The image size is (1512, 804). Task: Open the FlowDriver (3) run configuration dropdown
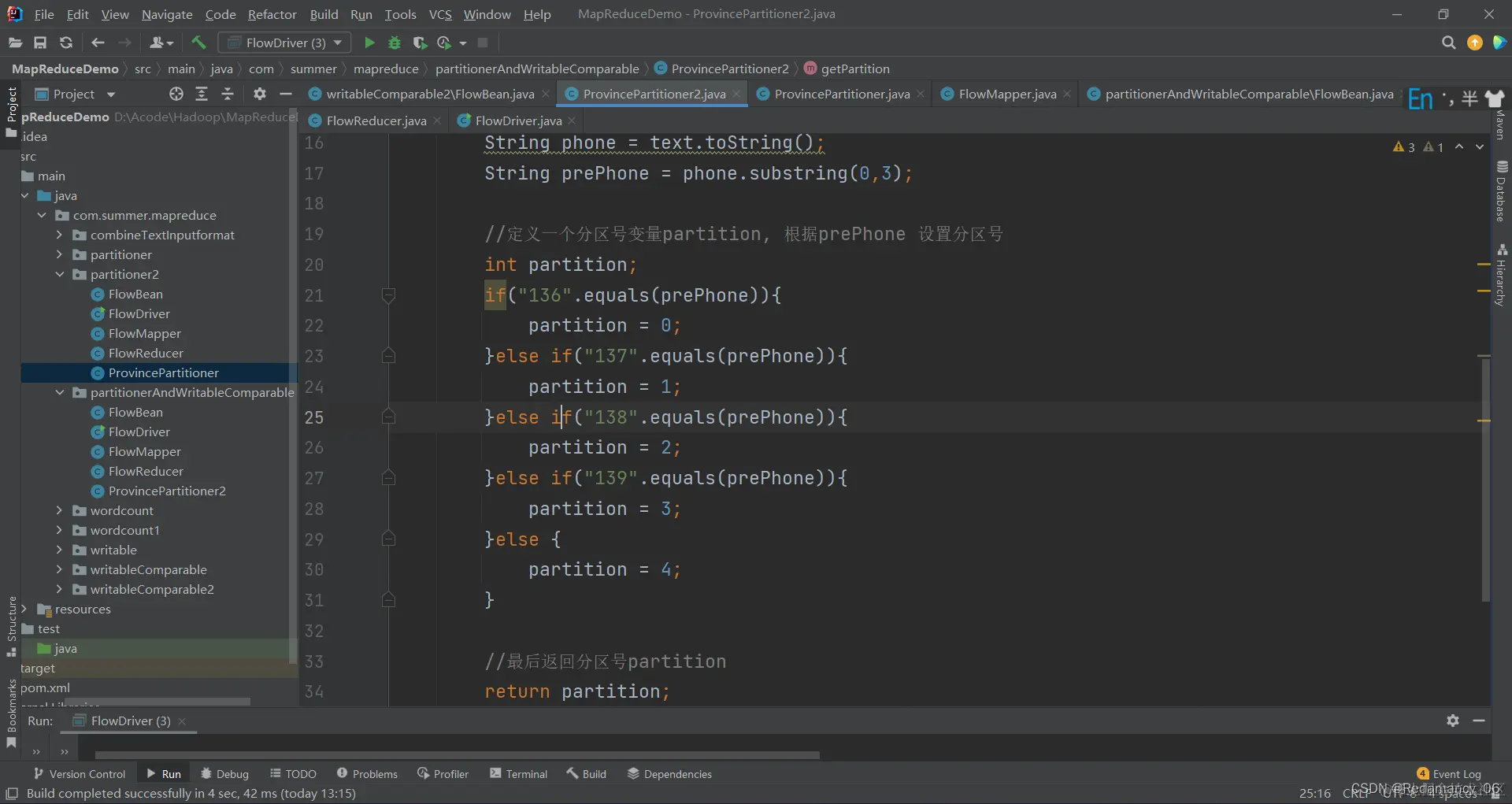pyautogui.click(x=284, y=43)
